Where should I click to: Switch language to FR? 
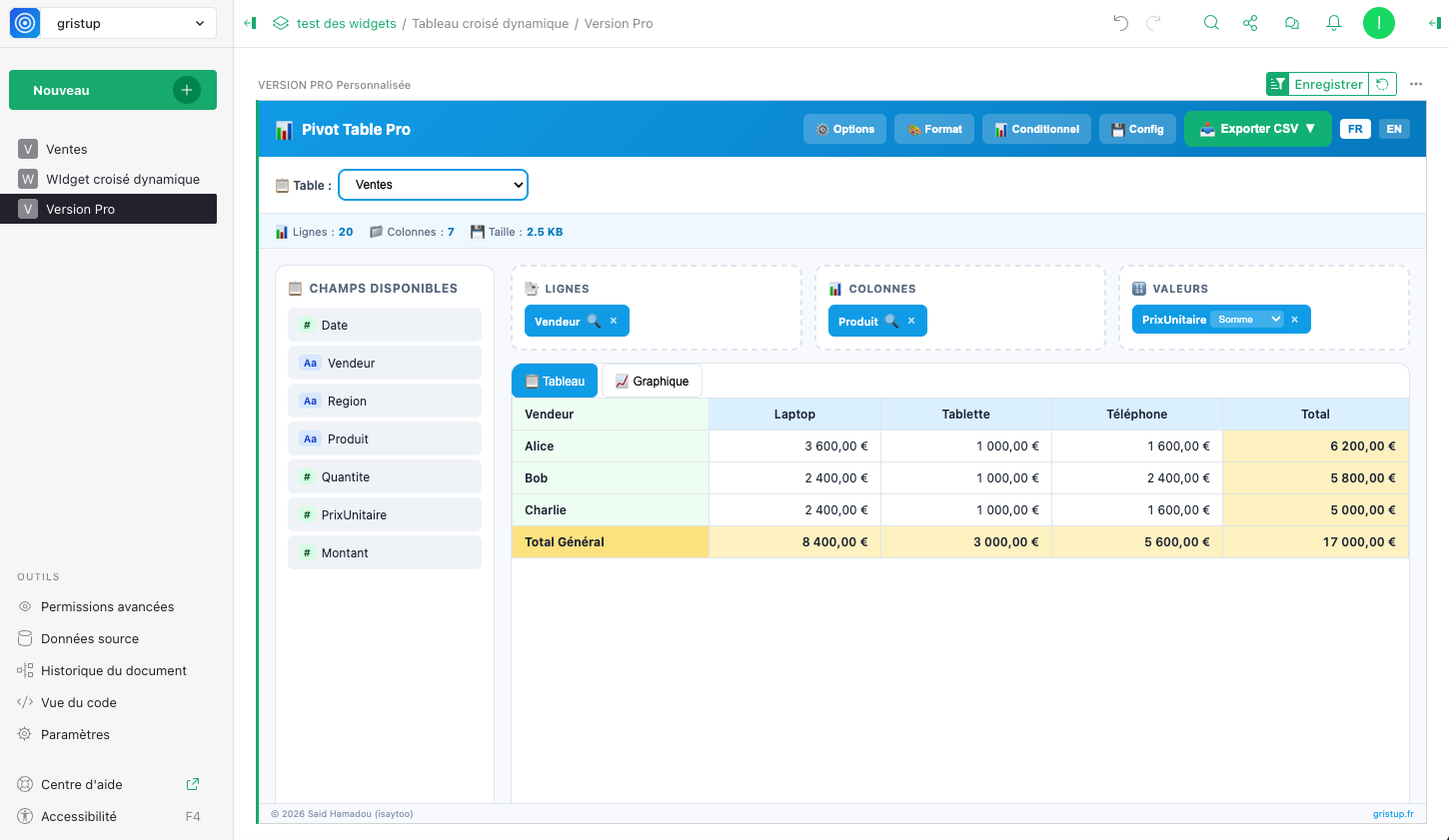tap(1355, 129)
